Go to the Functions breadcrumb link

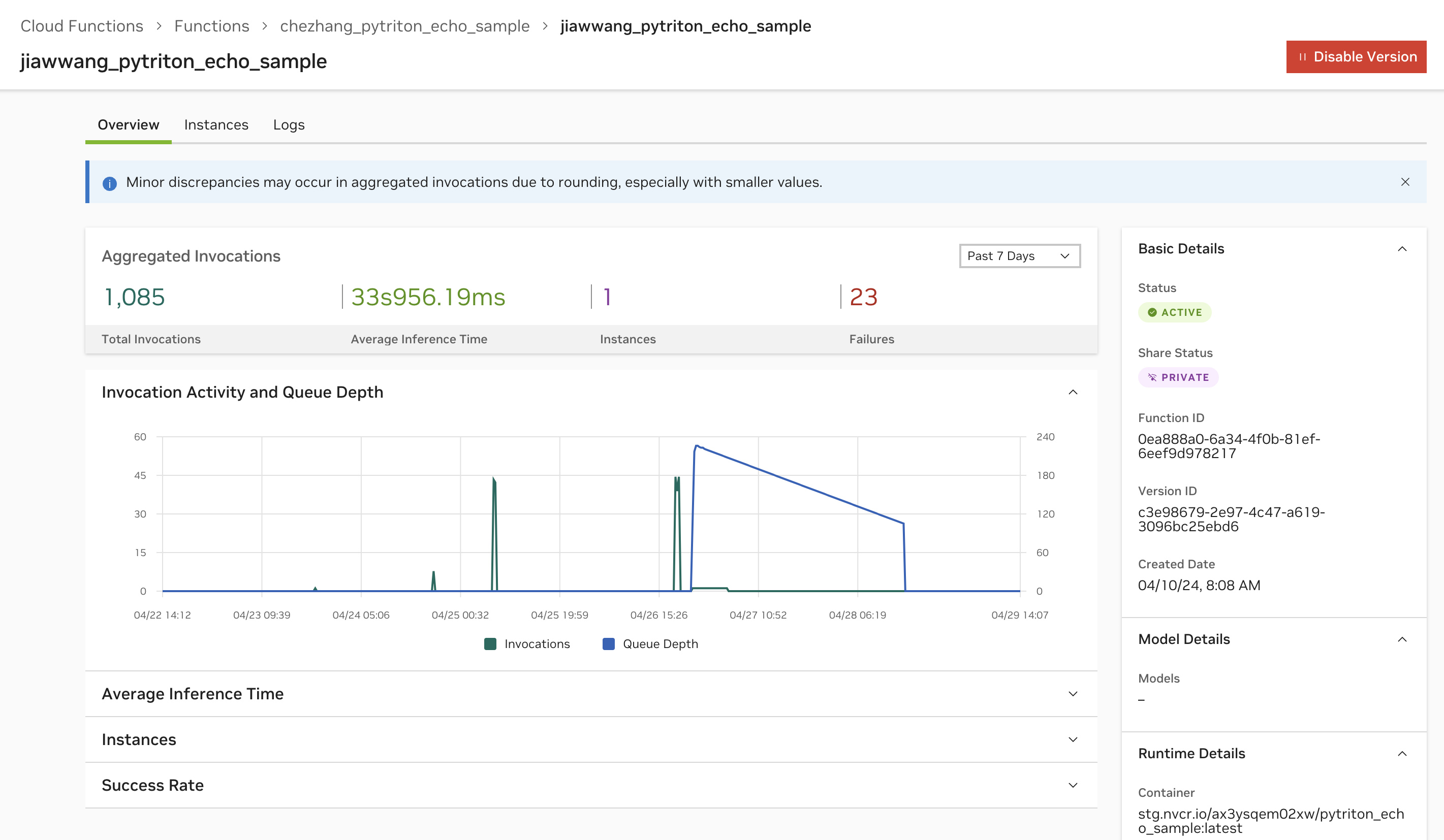[212, 26]
